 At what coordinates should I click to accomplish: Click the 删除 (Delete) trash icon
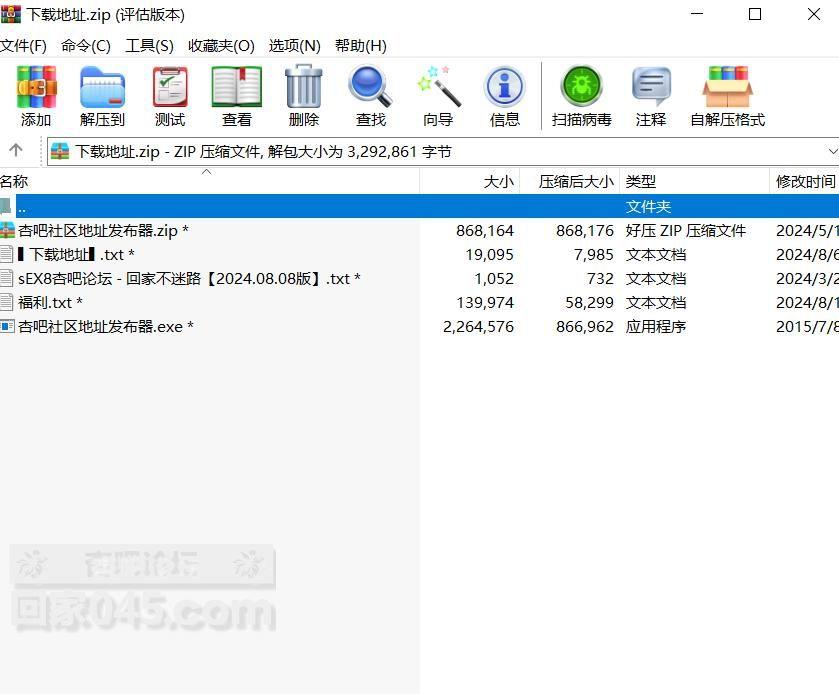coord(303,97)
